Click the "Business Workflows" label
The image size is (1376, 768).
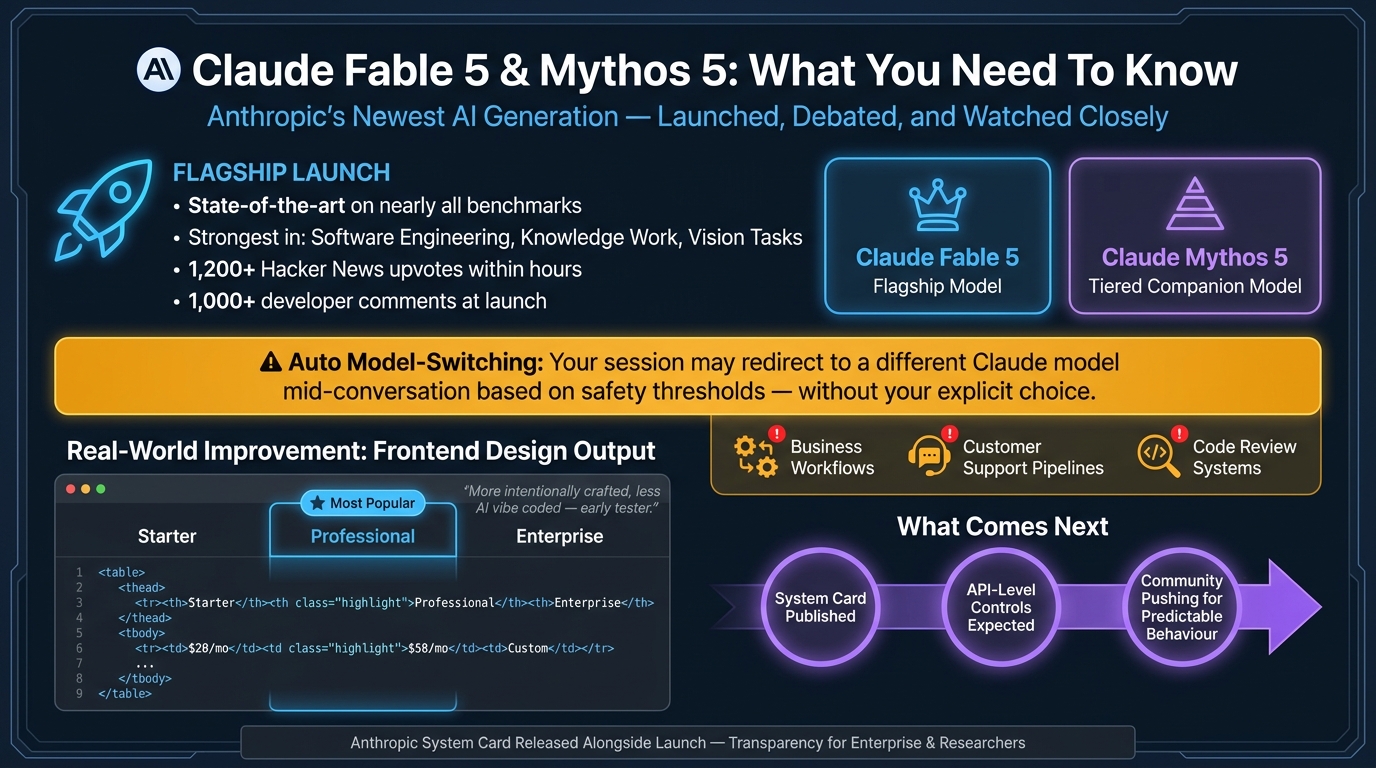(x=832, y=457)
